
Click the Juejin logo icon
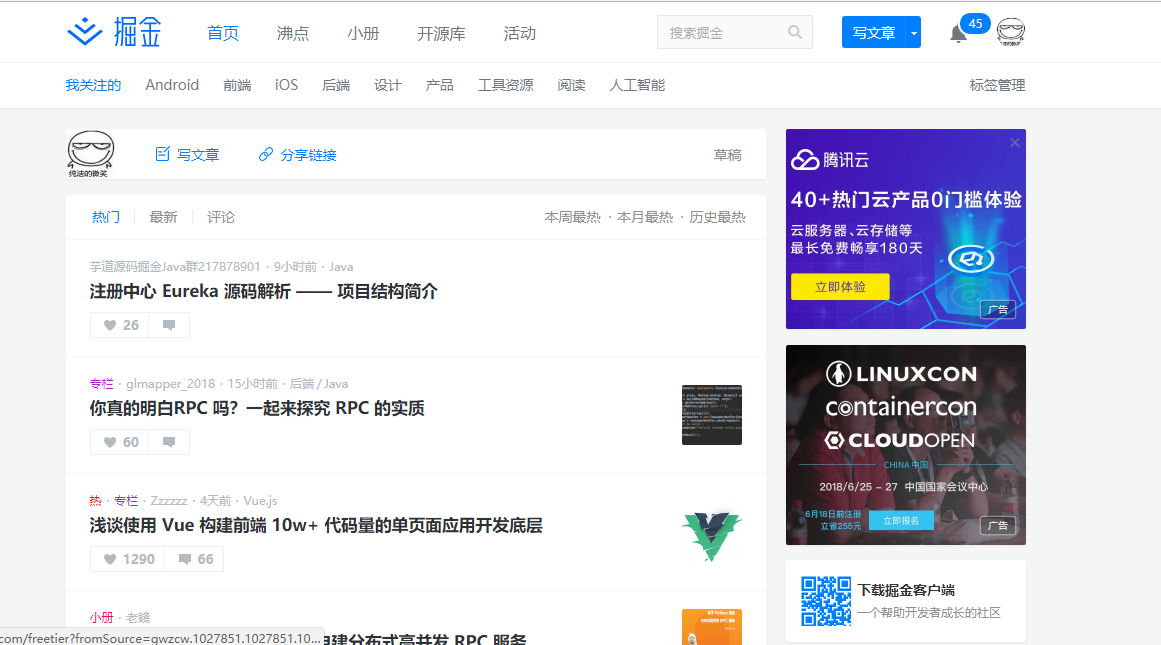tap(84, 32)
